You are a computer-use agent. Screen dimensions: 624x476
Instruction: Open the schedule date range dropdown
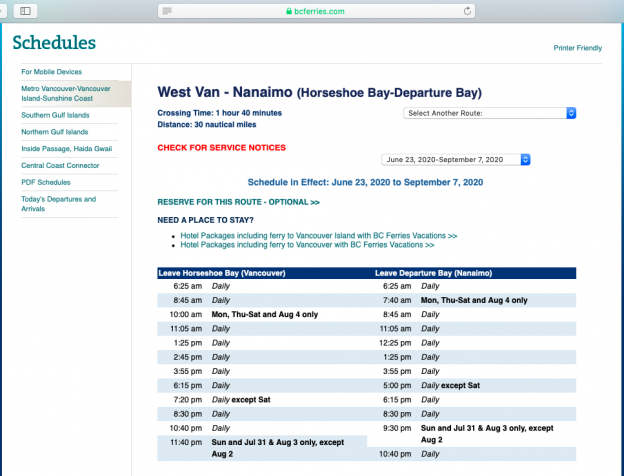coord(456,160)
